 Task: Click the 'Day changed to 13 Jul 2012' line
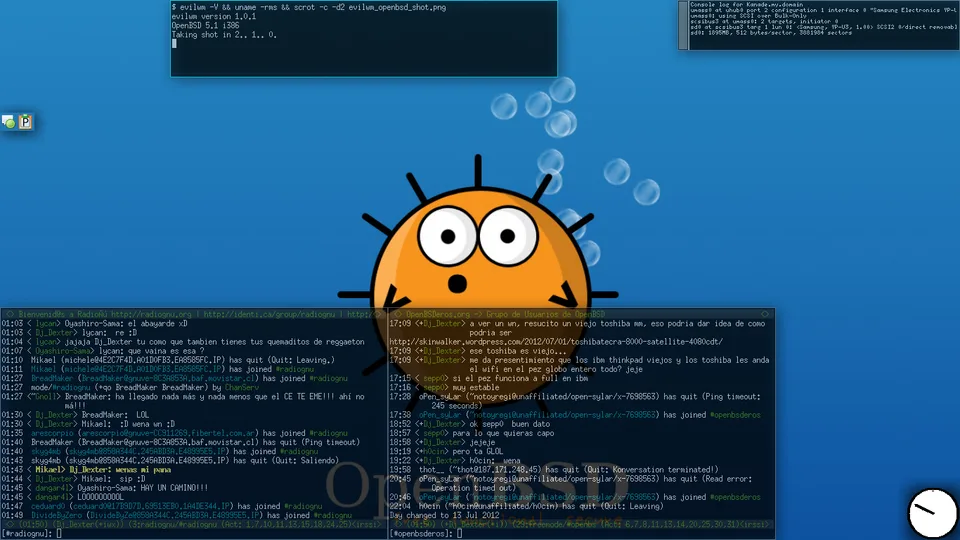pyautogui.click(x=444, y=516)
